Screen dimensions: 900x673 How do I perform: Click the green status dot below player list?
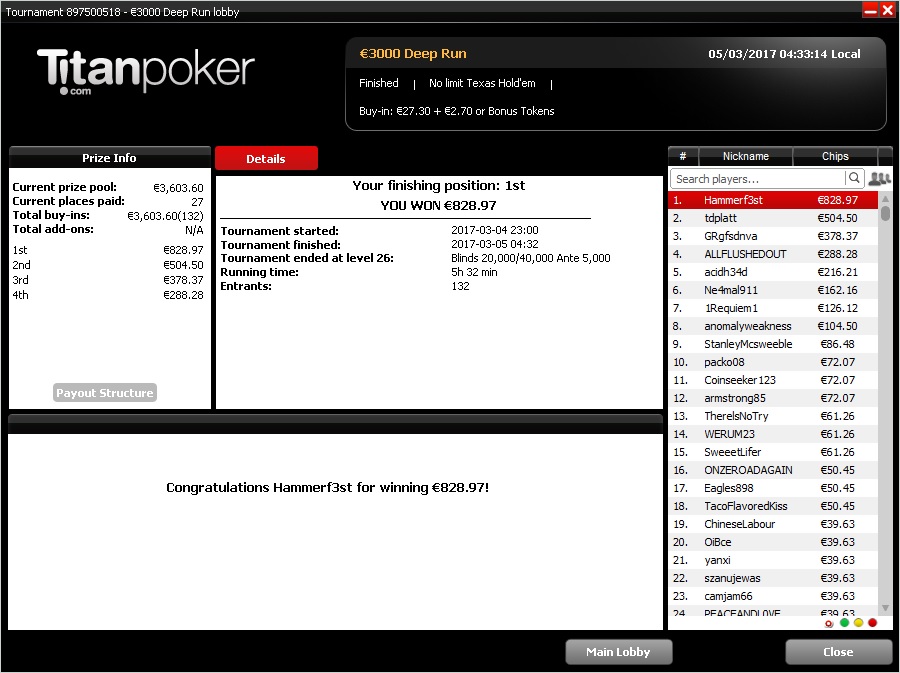pos(844,623)
